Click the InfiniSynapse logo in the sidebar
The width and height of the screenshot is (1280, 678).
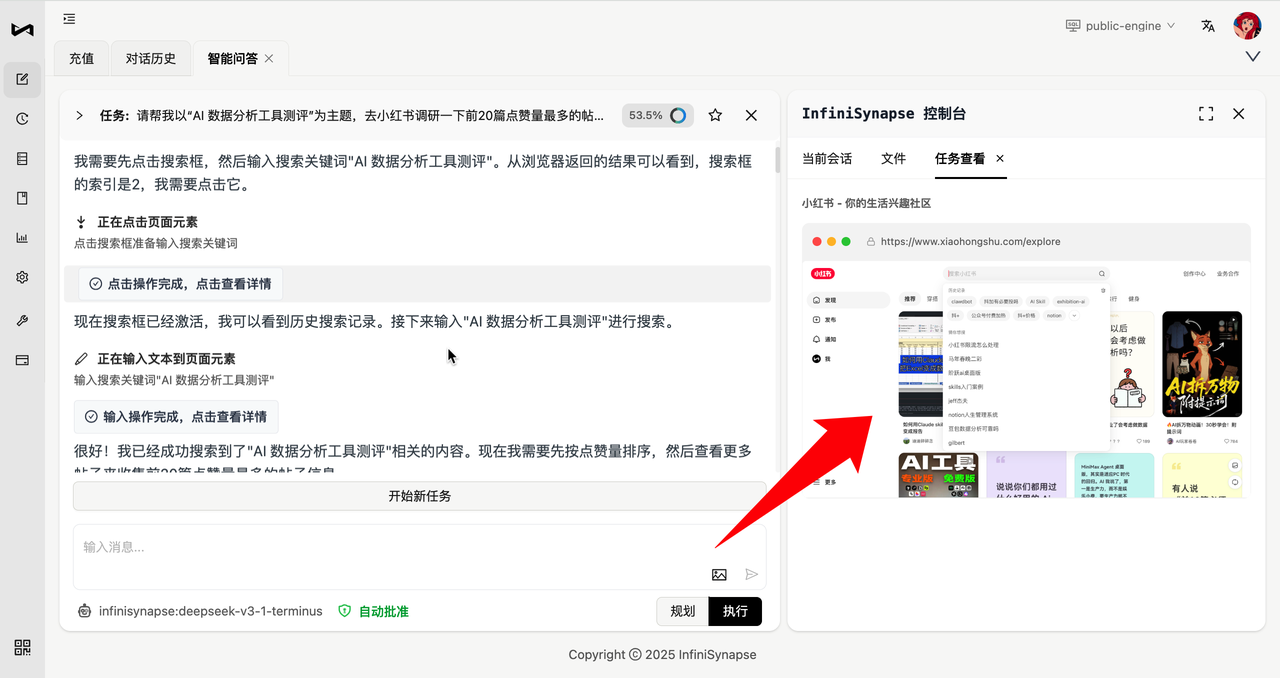click(x=22, y=30)
